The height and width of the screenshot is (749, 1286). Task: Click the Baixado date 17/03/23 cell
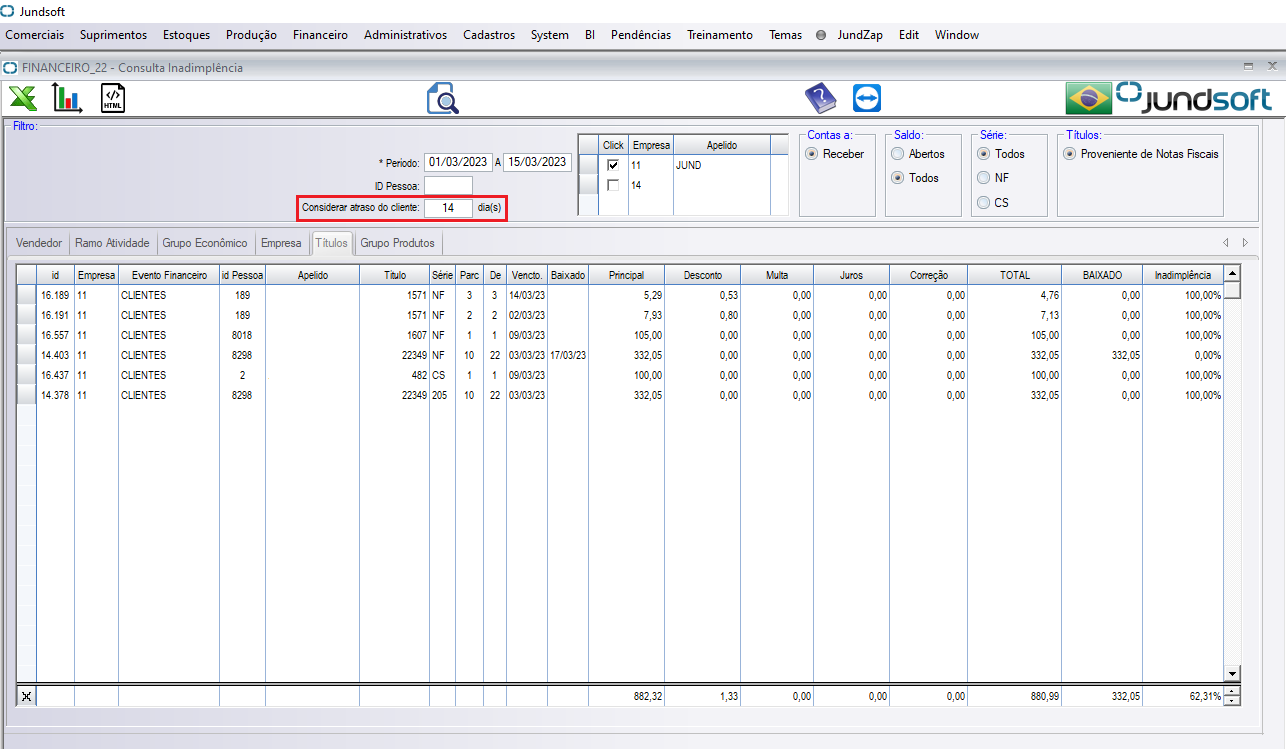click(568, 355)
